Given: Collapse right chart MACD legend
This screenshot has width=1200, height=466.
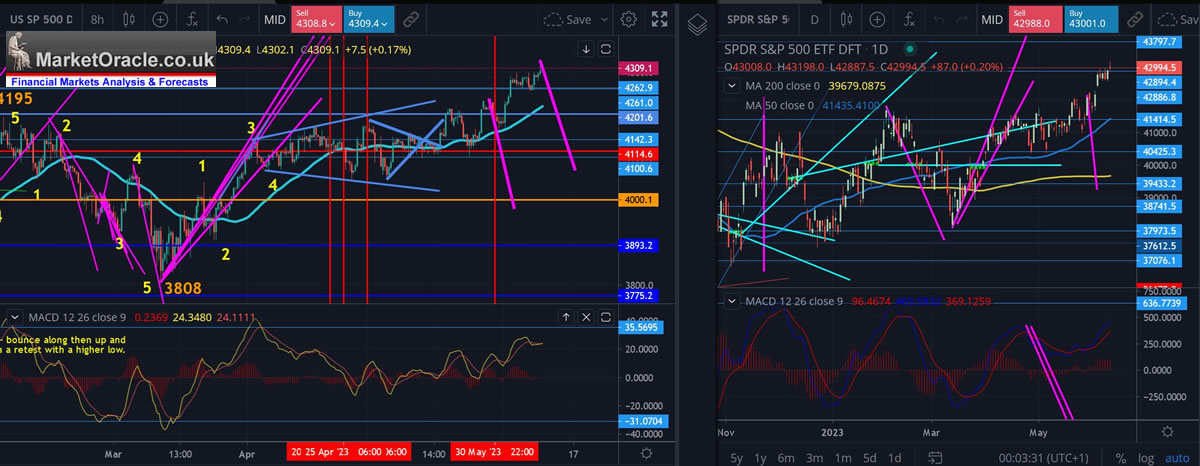Looking at the screenshot, I should (x=730, y=299).
